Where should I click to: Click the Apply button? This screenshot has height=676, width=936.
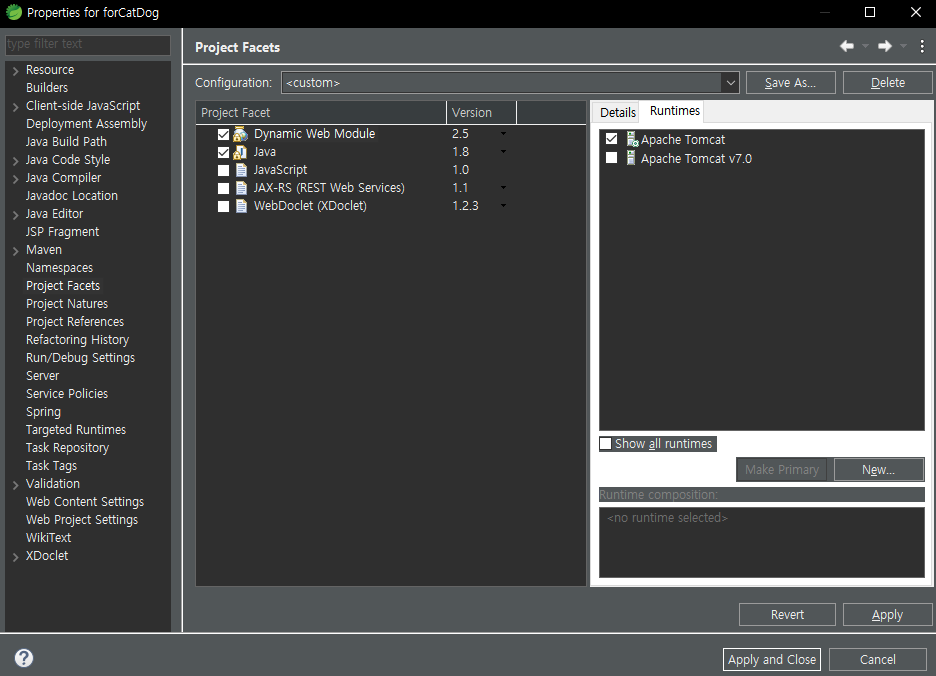[888, 614]
